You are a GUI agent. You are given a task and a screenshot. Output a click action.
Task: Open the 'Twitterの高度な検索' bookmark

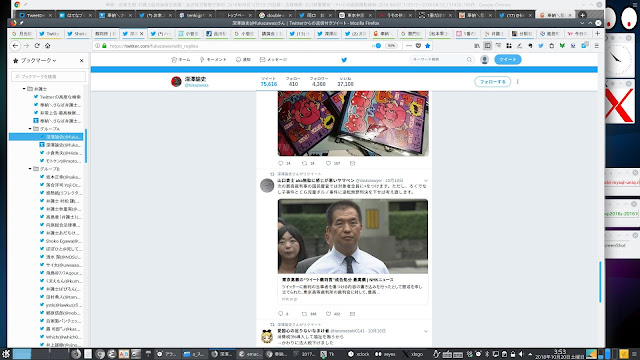point(57,97)
